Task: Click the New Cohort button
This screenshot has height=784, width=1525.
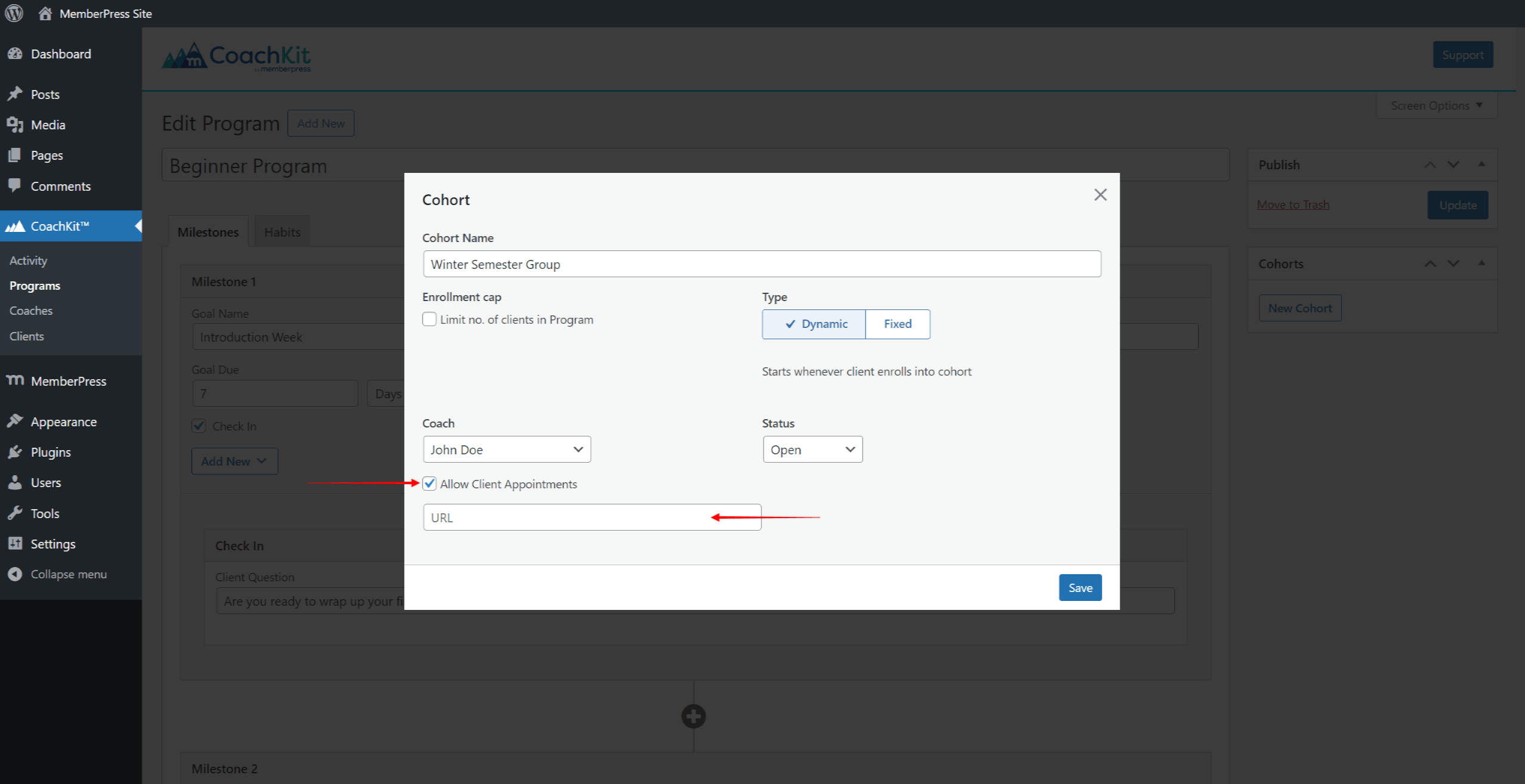Action: [1299, 307]
